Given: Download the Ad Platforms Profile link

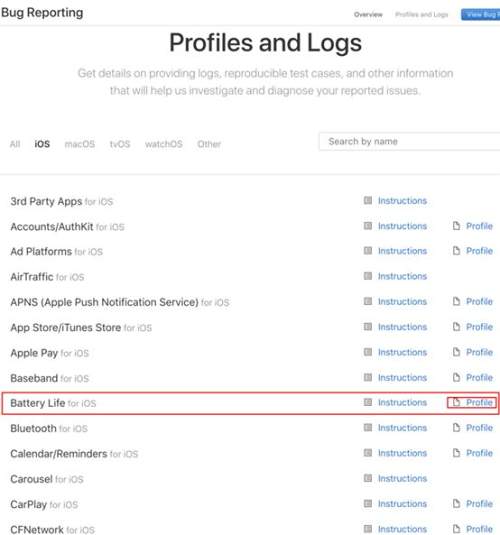Looking at the screenshot, I should (479, 251).
